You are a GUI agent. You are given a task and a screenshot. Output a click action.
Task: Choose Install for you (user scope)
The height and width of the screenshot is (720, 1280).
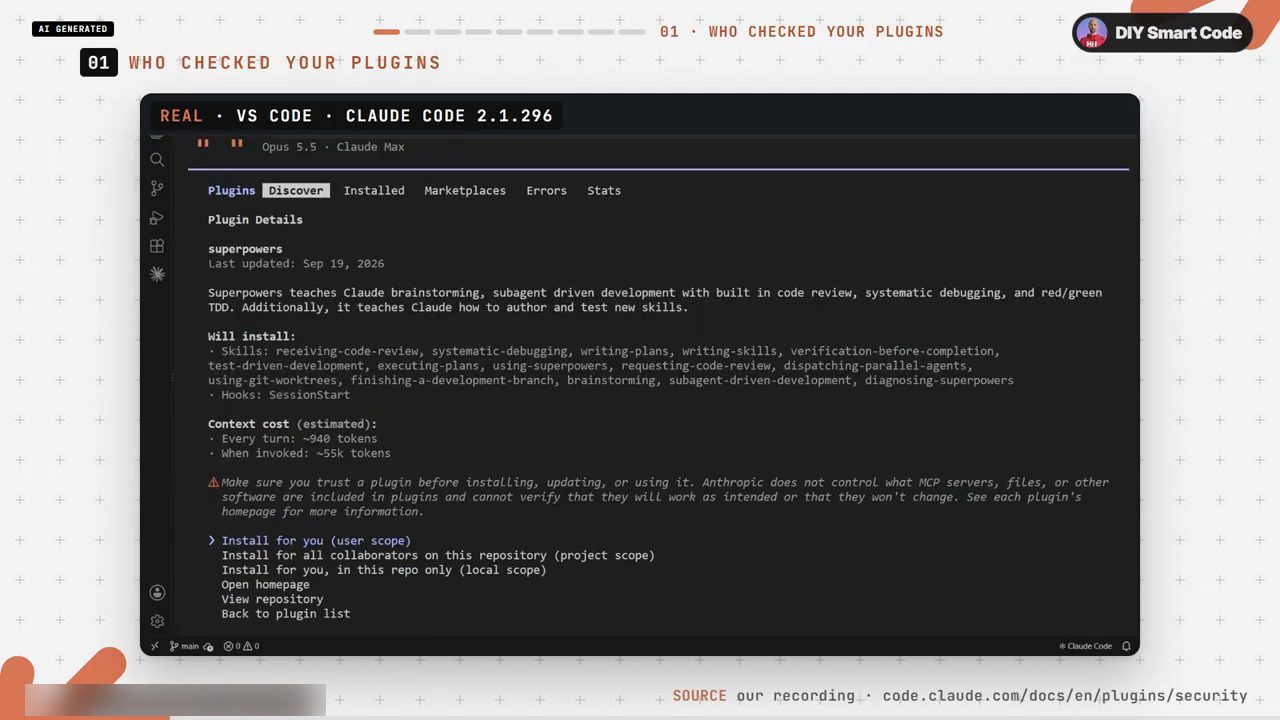316,541
